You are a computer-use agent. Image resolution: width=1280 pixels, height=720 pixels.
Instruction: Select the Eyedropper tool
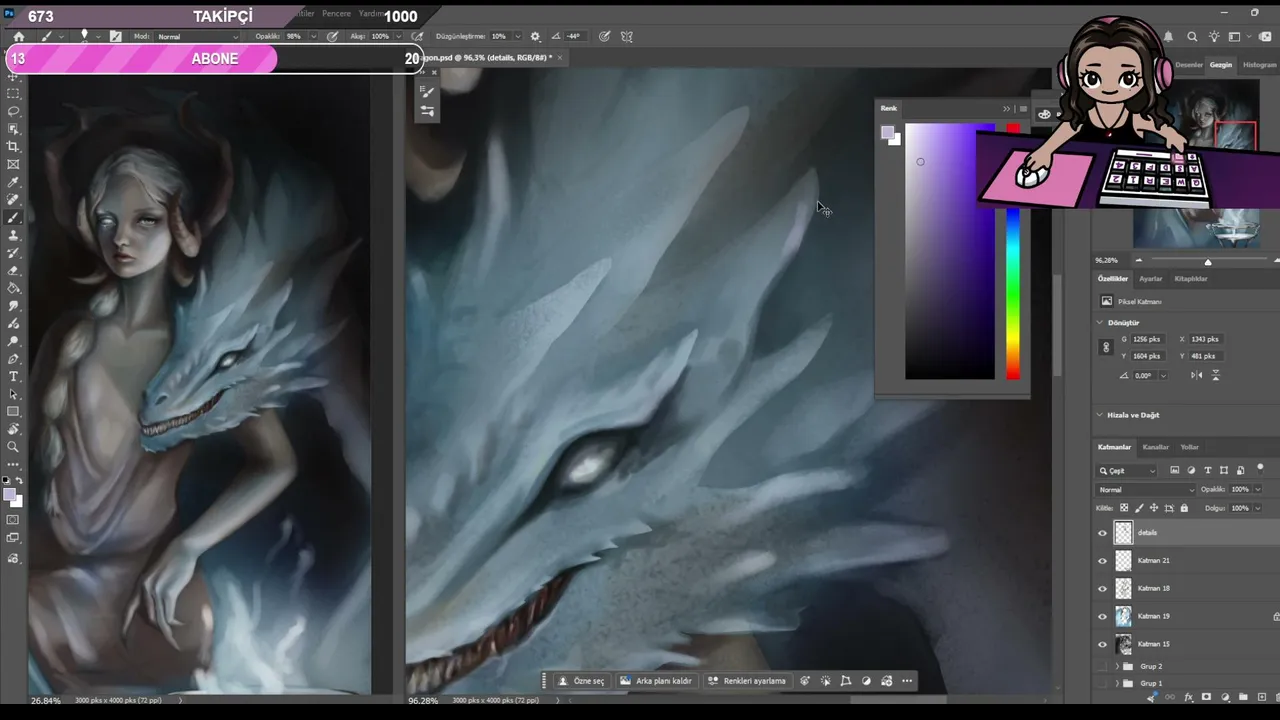[13, 183]
